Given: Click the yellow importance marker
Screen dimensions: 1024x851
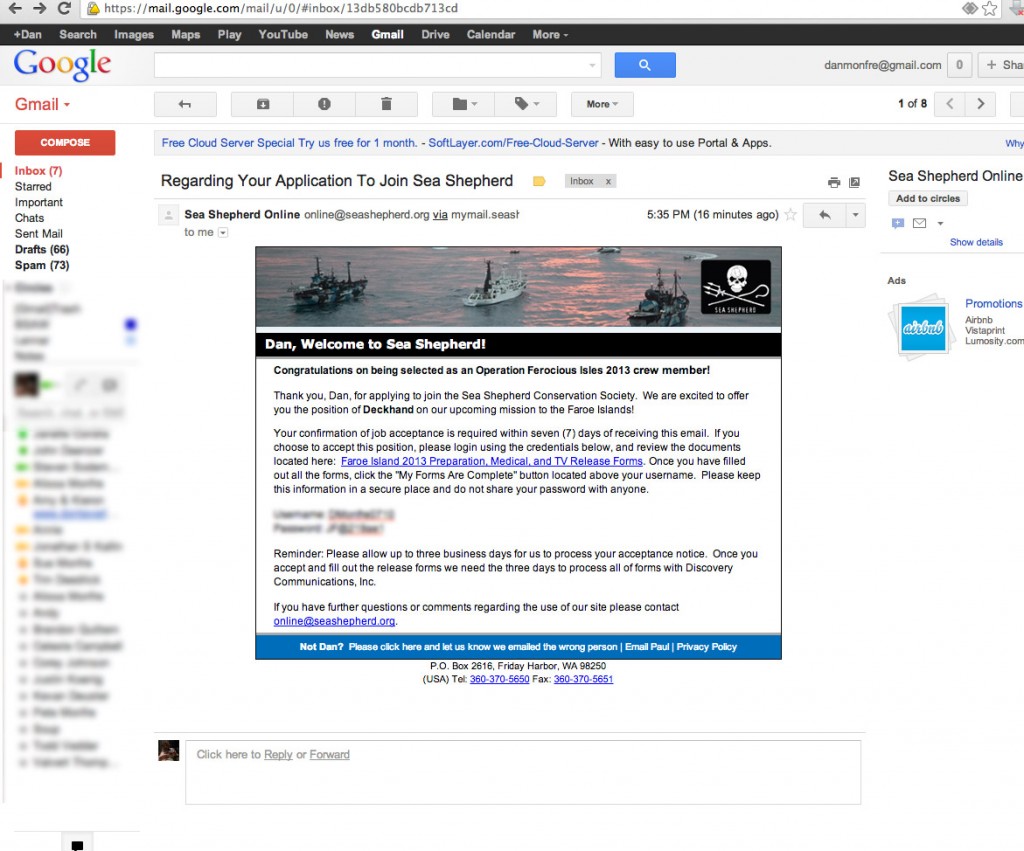Looking at the screenshot, I should click(x=539, y=181).
